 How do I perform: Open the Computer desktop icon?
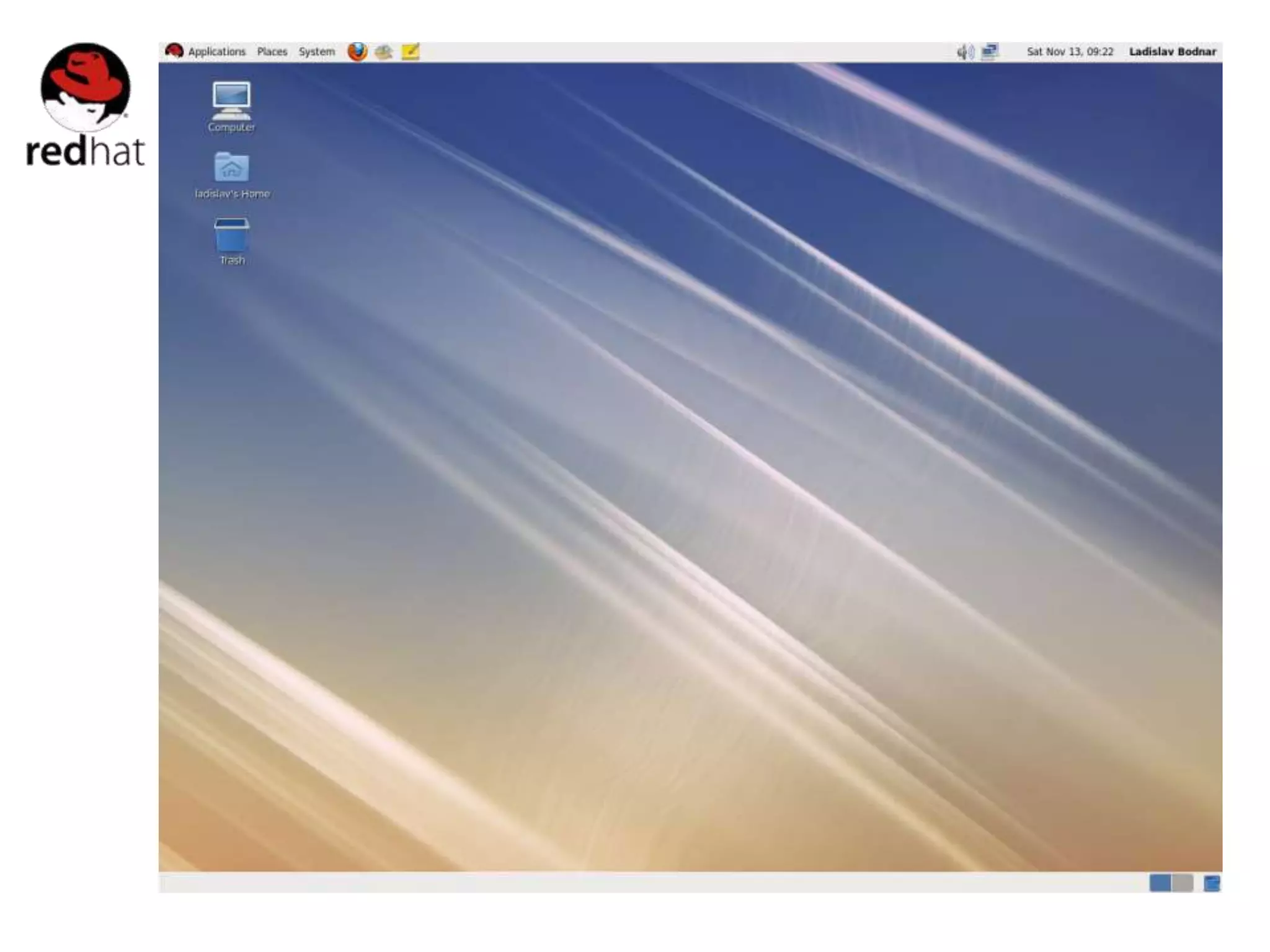231,100
